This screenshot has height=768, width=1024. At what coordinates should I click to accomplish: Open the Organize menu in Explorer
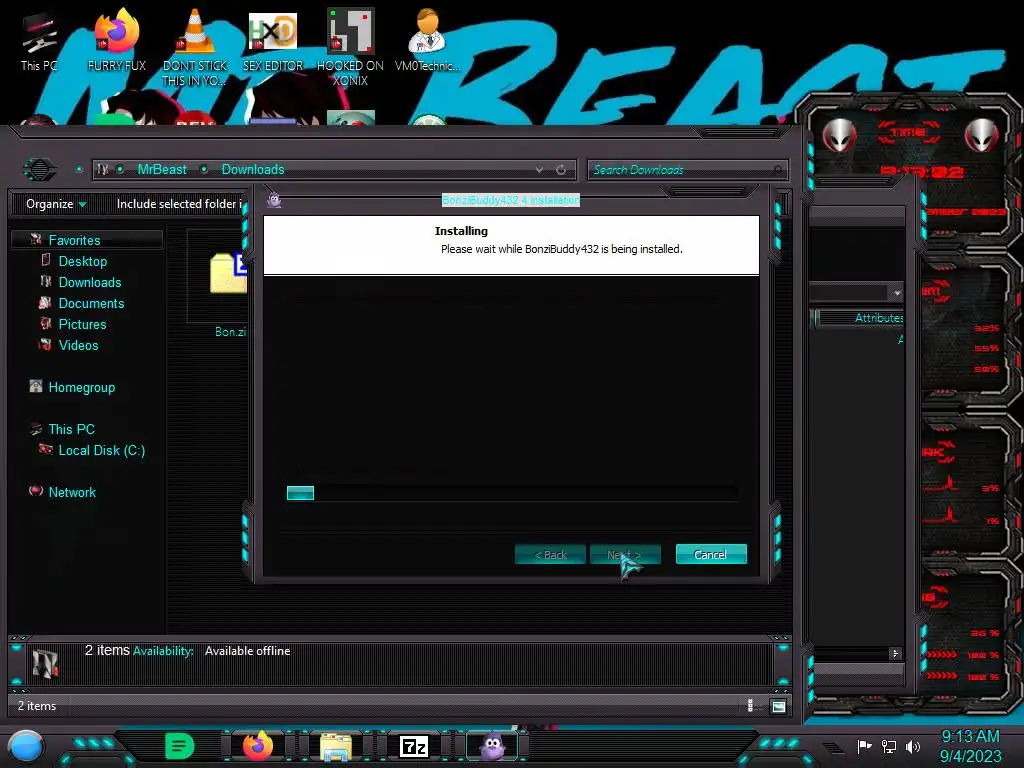(56, 204)
